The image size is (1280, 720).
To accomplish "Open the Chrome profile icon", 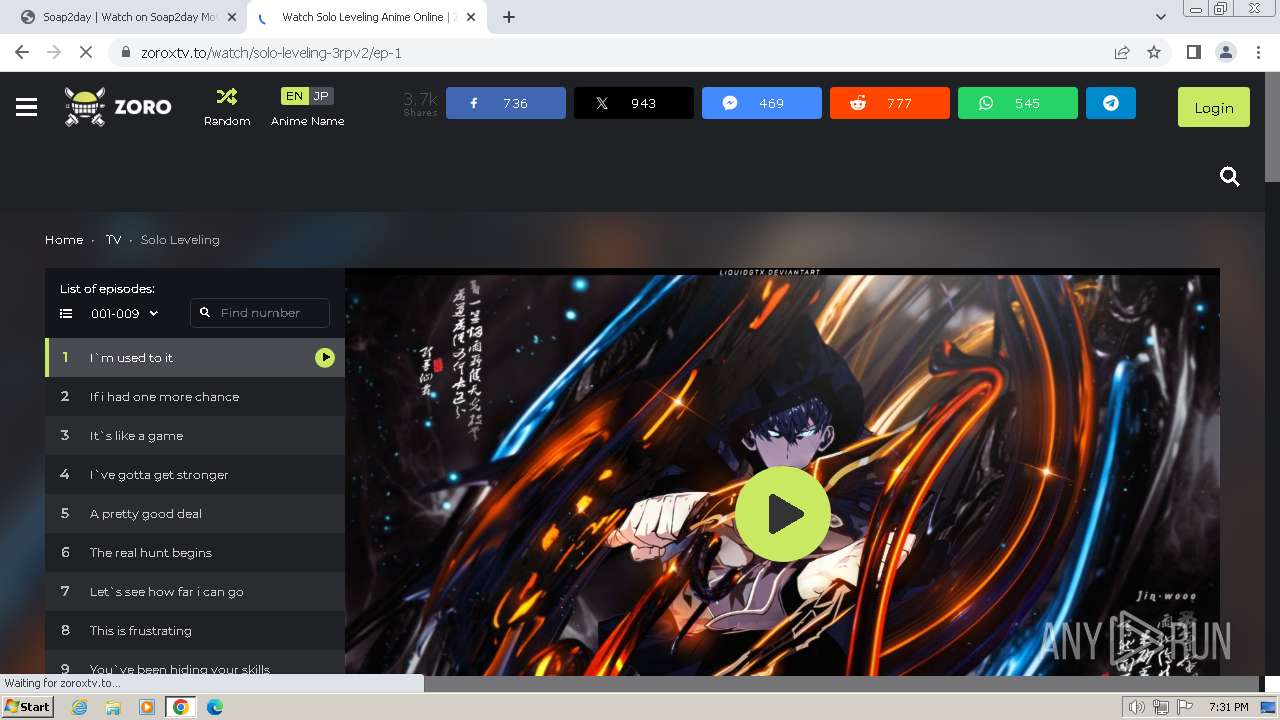I will click(1225, 53).
